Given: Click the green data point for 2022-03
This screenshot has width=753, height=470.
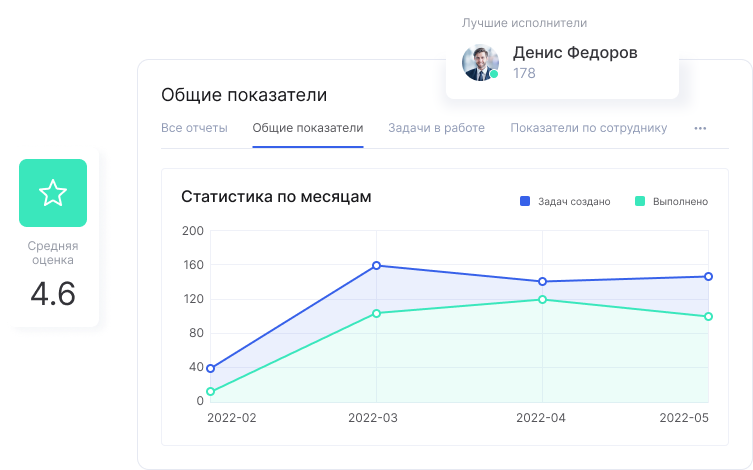Looking at the screenshot, I should point(376,313).
